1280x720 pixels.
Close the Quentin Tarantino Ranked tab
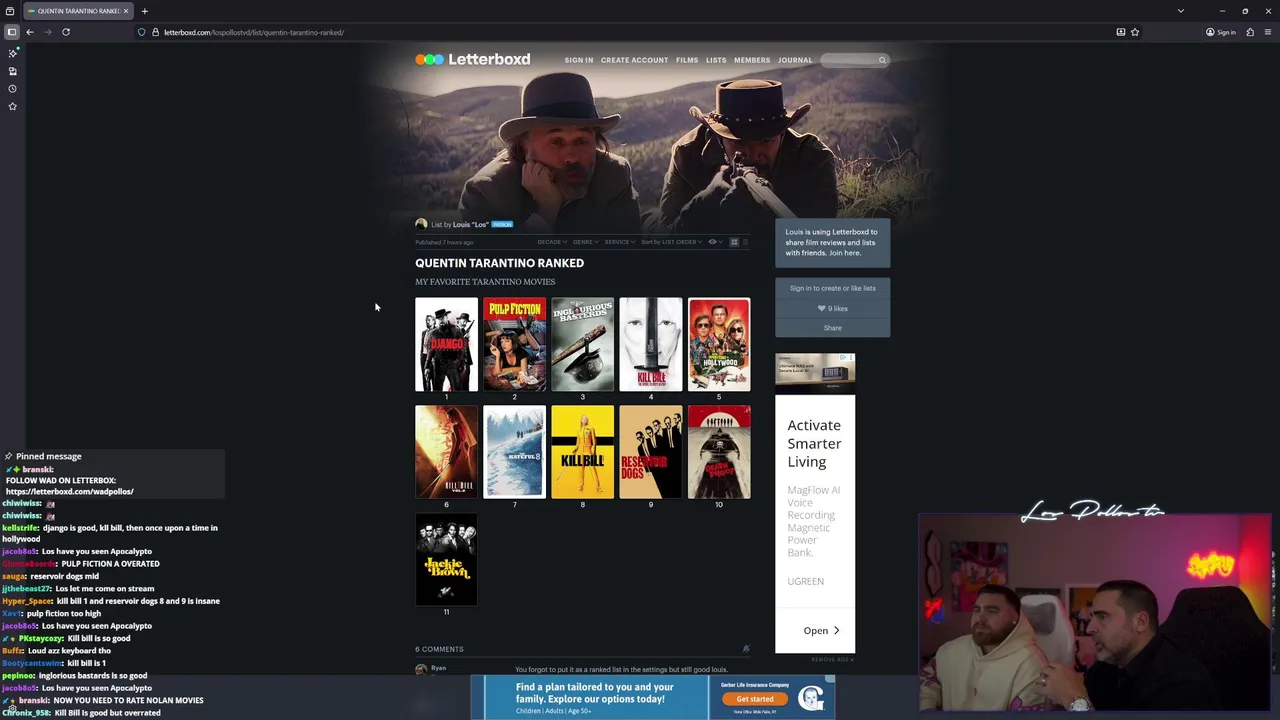coord(126,11)
